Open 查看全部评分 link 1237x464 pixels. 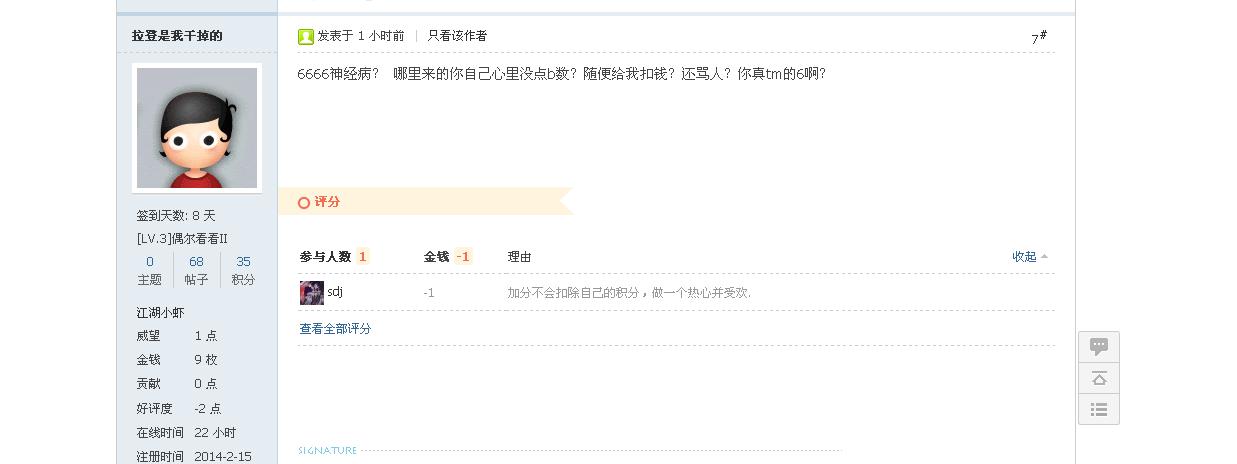point(335,329)
